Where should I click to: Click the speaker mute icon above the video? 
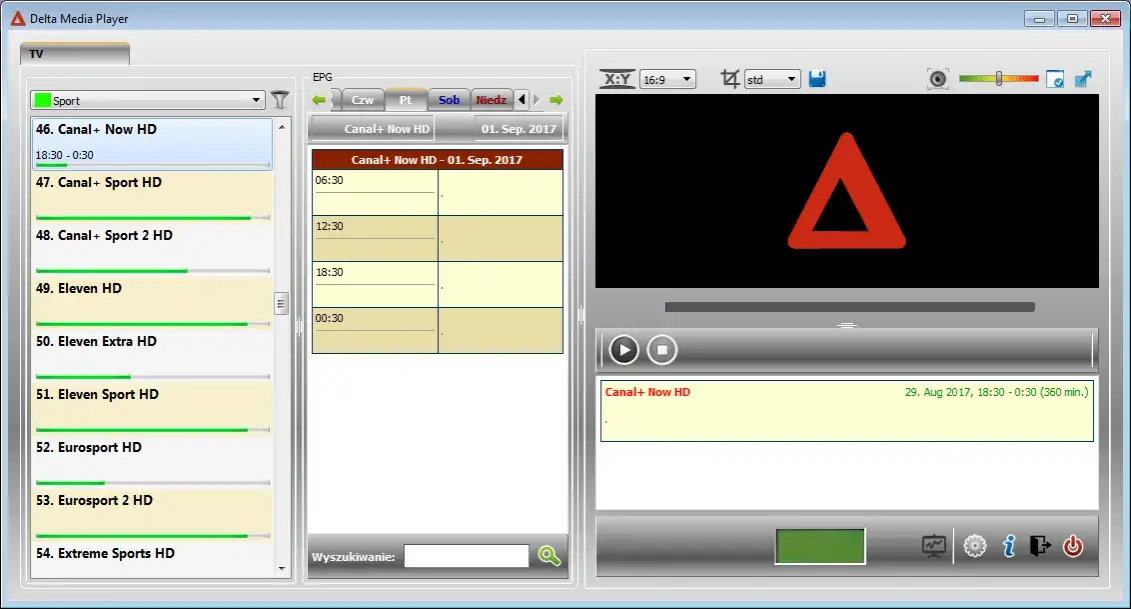[938, 78]
